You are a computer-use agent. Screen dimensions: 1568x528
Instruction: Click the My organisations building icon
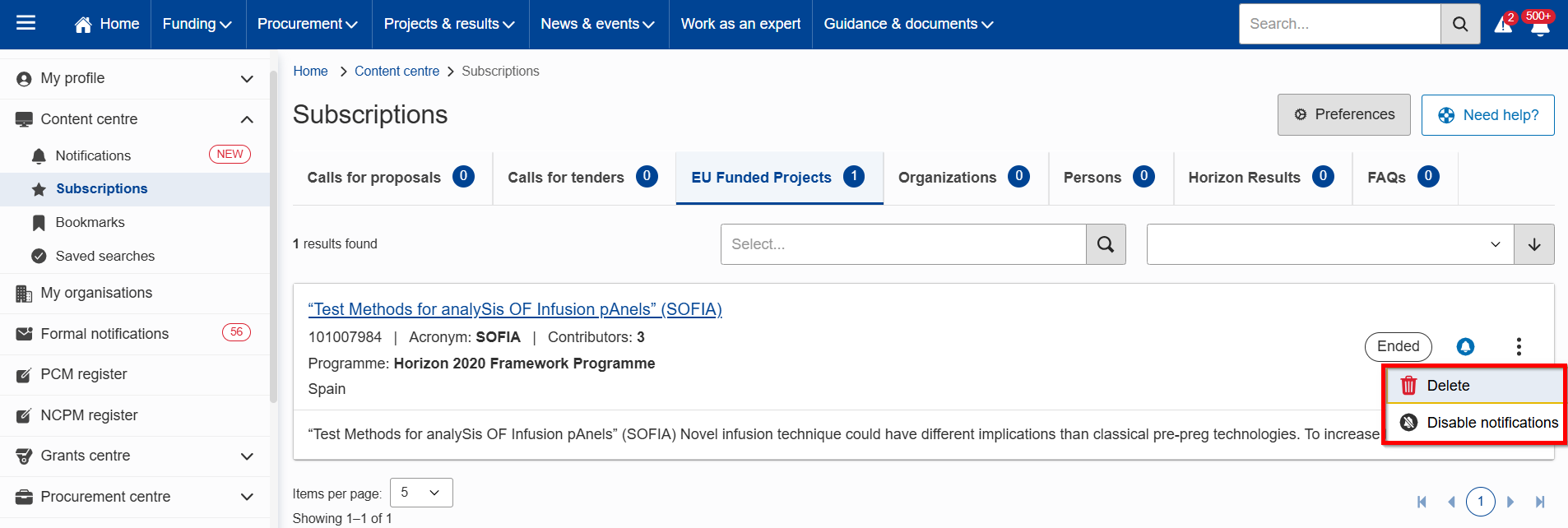coord(24,294)
